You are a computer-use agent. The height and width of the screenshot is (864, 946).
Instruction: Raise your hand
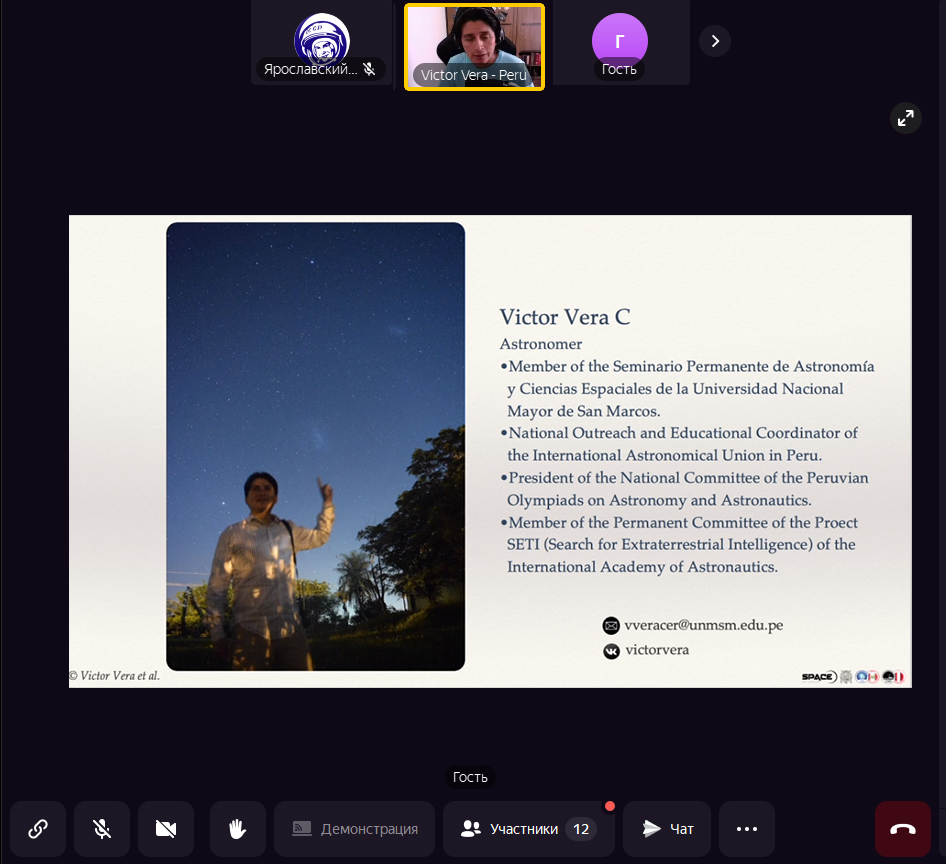click(x=238, y=829)
